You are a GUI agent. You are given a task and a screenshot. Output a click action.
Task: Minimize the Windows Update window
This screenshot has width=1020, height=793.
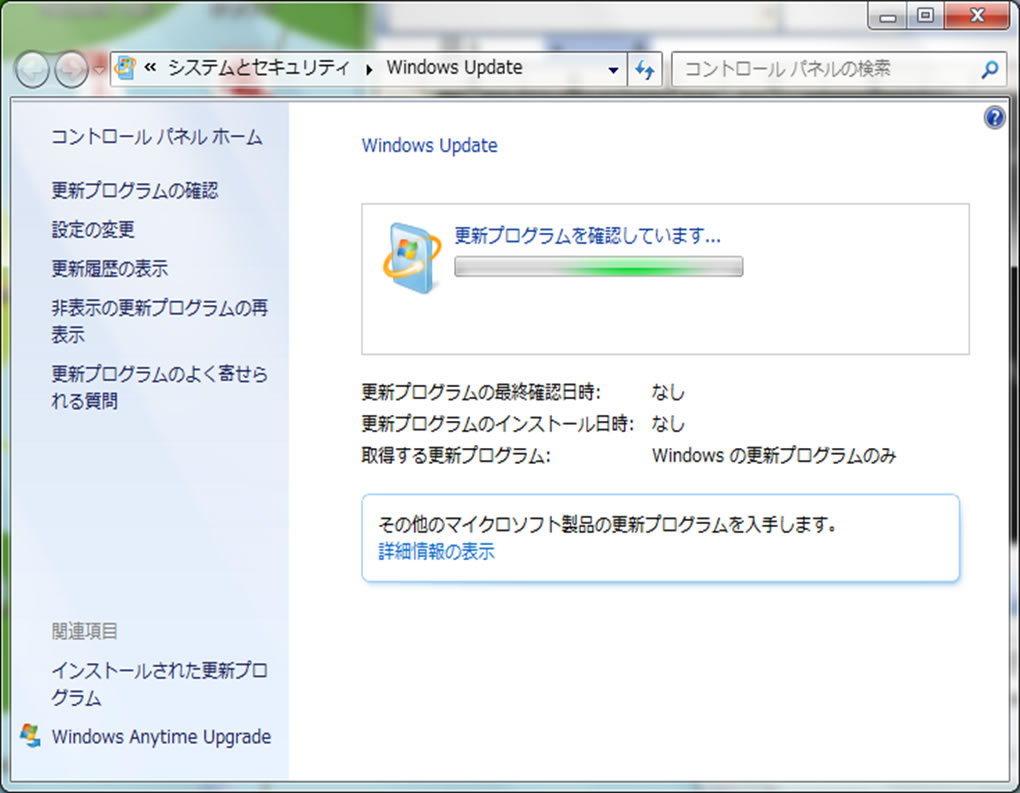pos(888,16)
